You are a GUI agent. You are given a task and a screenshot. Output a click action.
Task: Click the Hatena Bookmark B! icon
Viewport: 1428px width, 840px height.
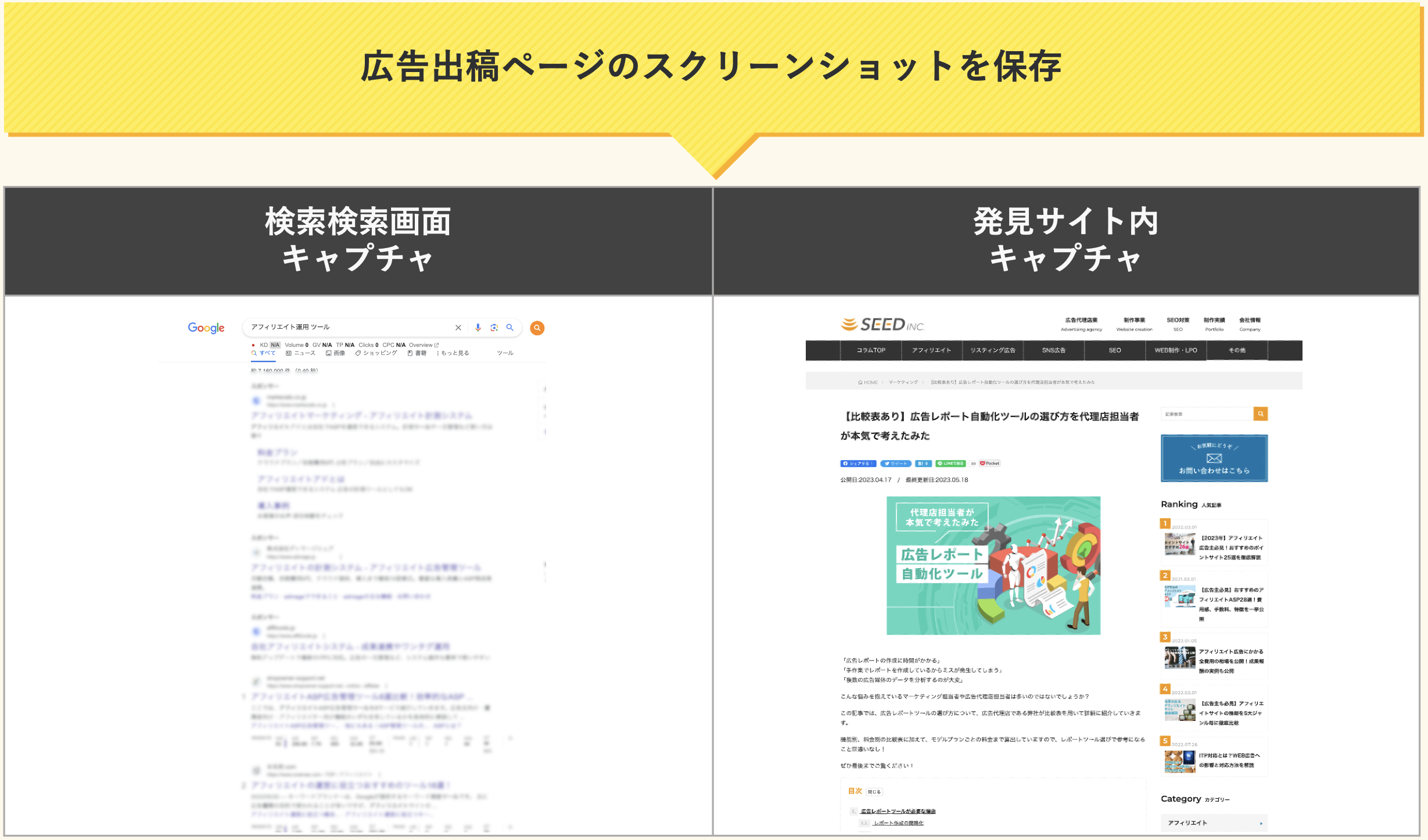coord(923,463)
